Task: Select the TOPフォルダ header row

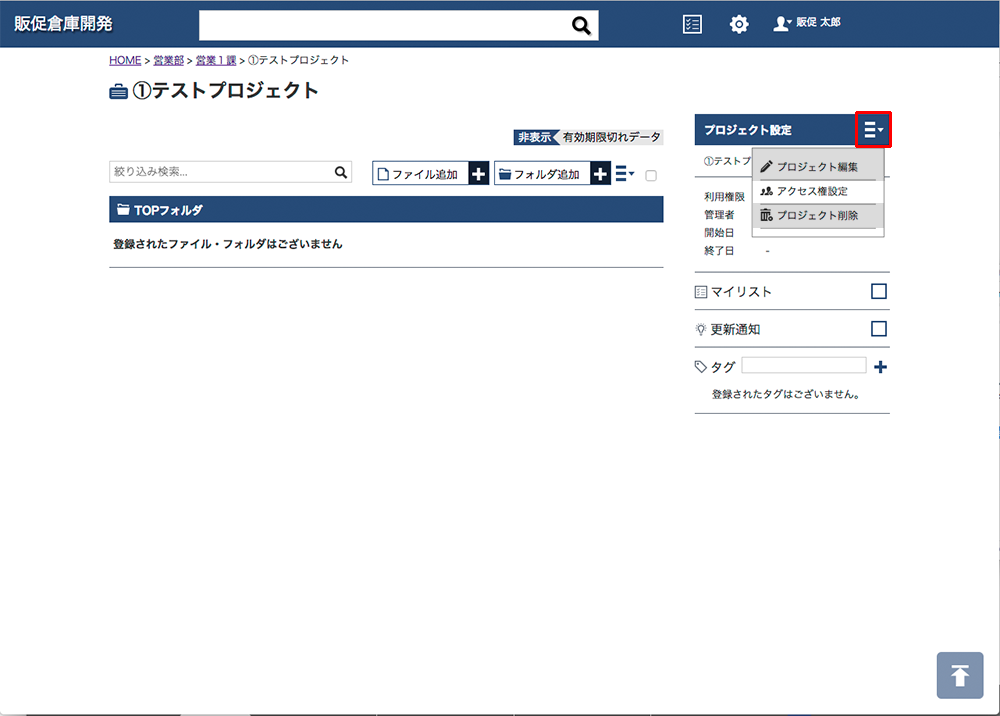Action: tap(386, 209)
